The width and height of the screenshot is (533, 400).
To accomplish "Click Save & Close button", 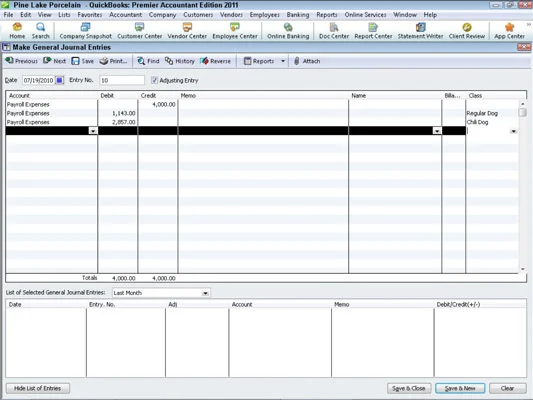I will click(409, 388).
